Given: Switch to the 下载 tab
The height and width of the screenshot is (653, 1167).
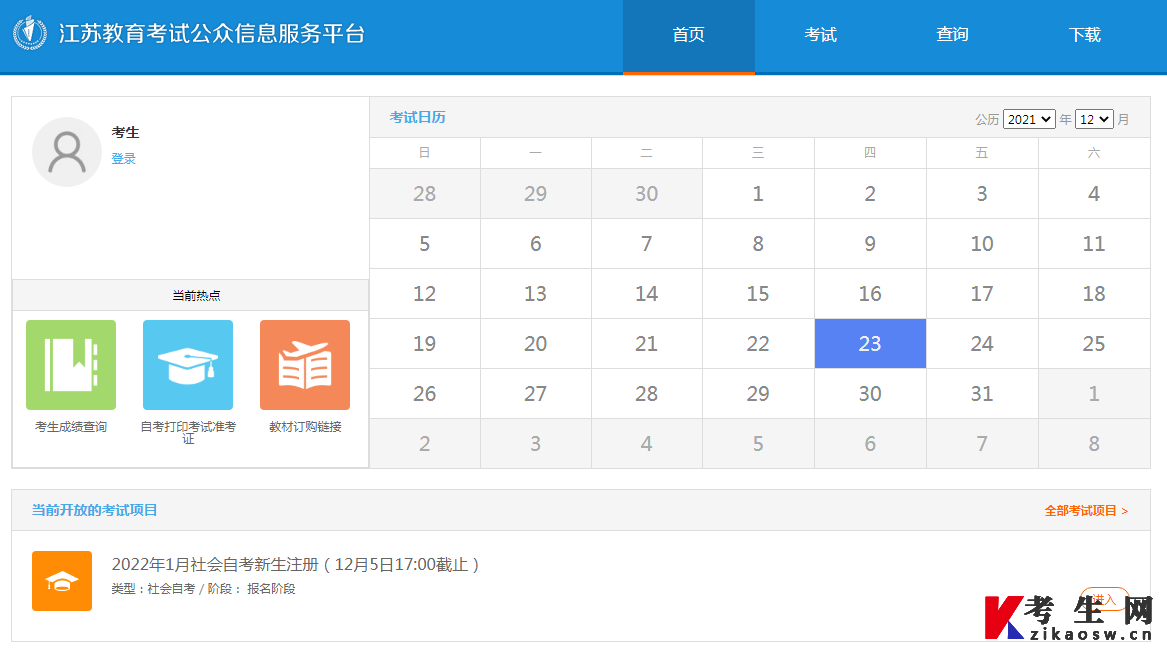Looking at the screenshot, I should pyautogui.click(x=1084, y=35).
